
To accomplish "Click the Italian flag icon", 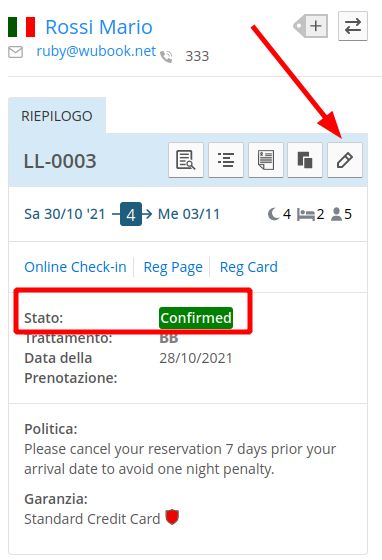I will tap(22, 27).
